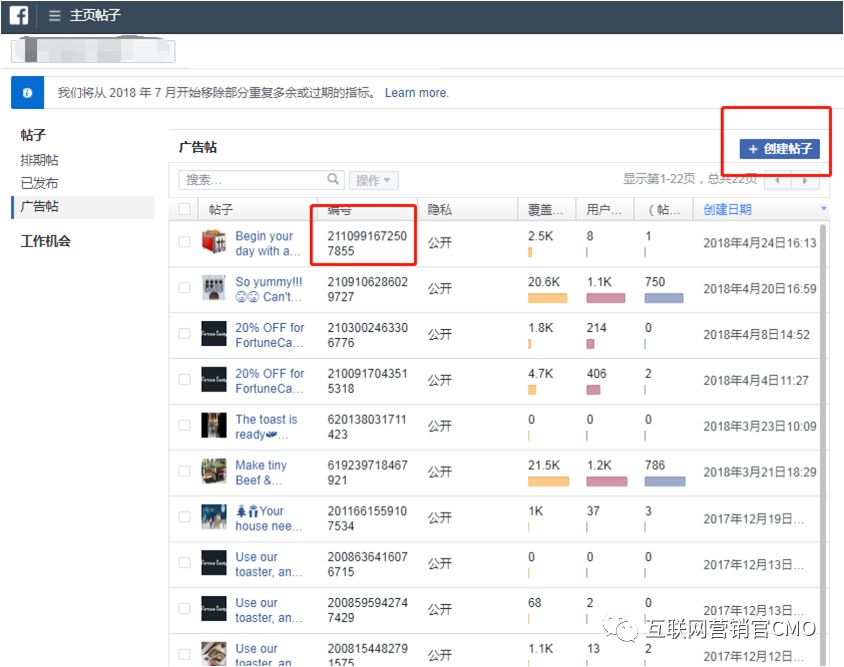Click the 隐私 column header
The height and width of the screenshot is (667, 844).
coord(440,210)
